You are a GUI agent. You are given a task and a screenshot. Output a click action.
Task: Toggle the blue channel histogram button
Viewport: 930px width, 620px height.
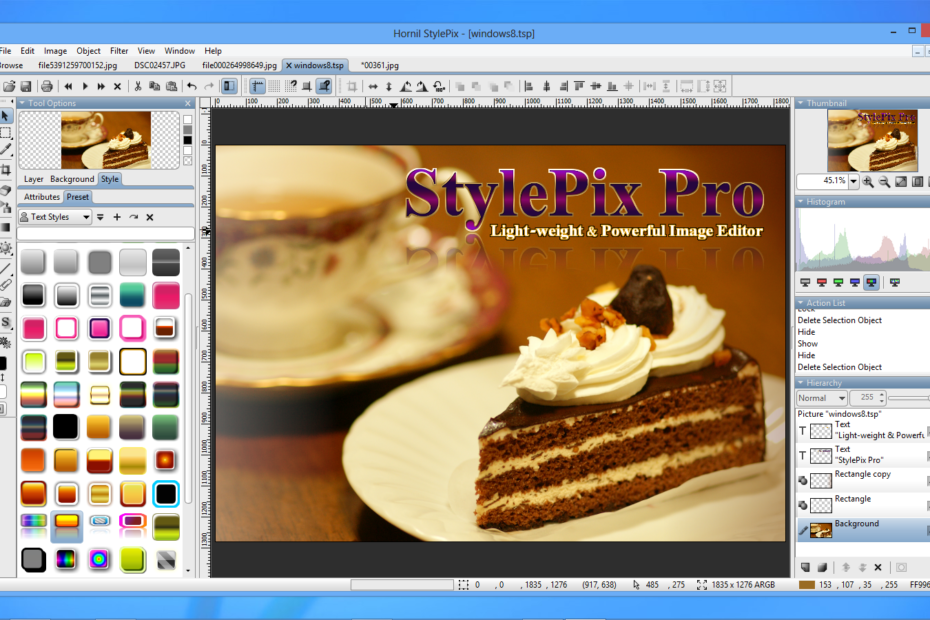point(855,282)
